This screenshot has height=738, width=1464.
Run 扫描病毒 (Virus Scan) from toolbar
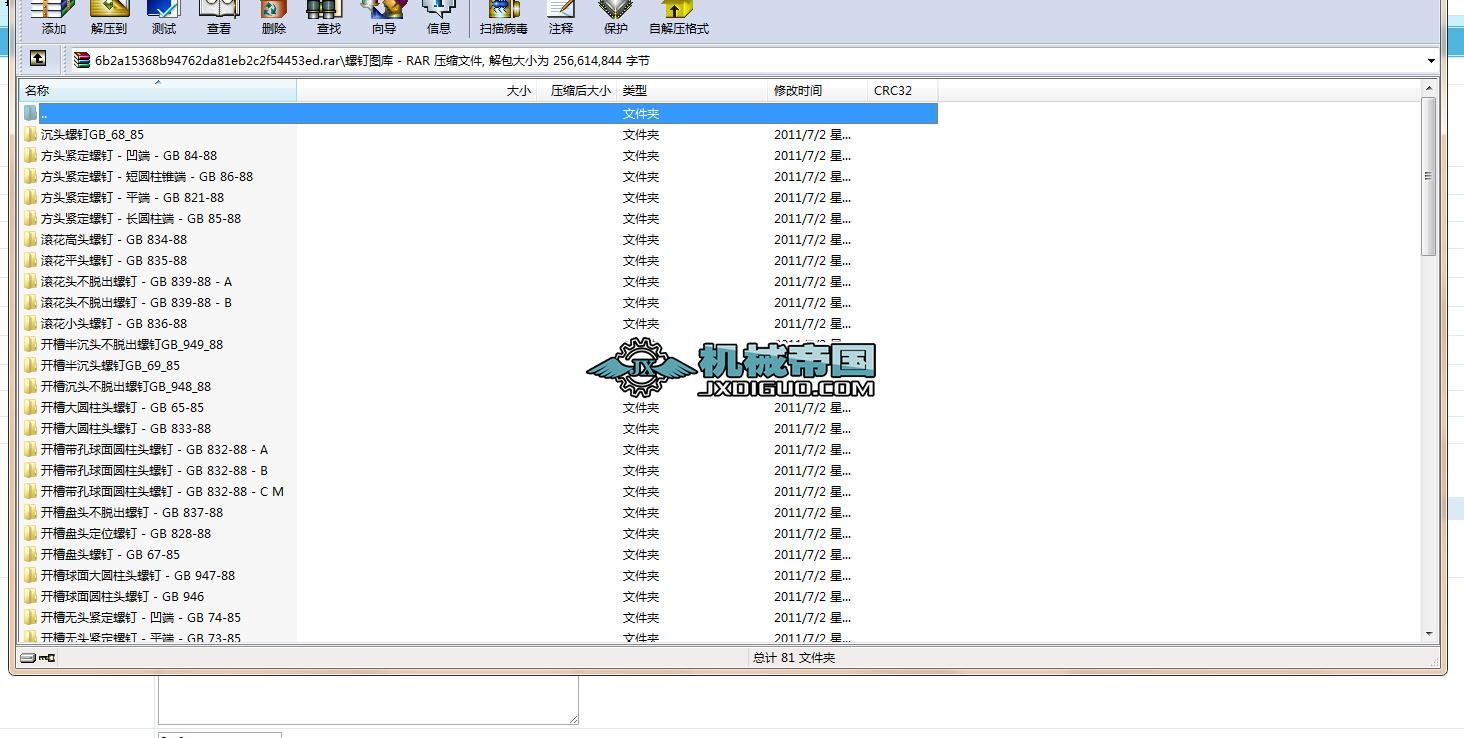point(502,18)
